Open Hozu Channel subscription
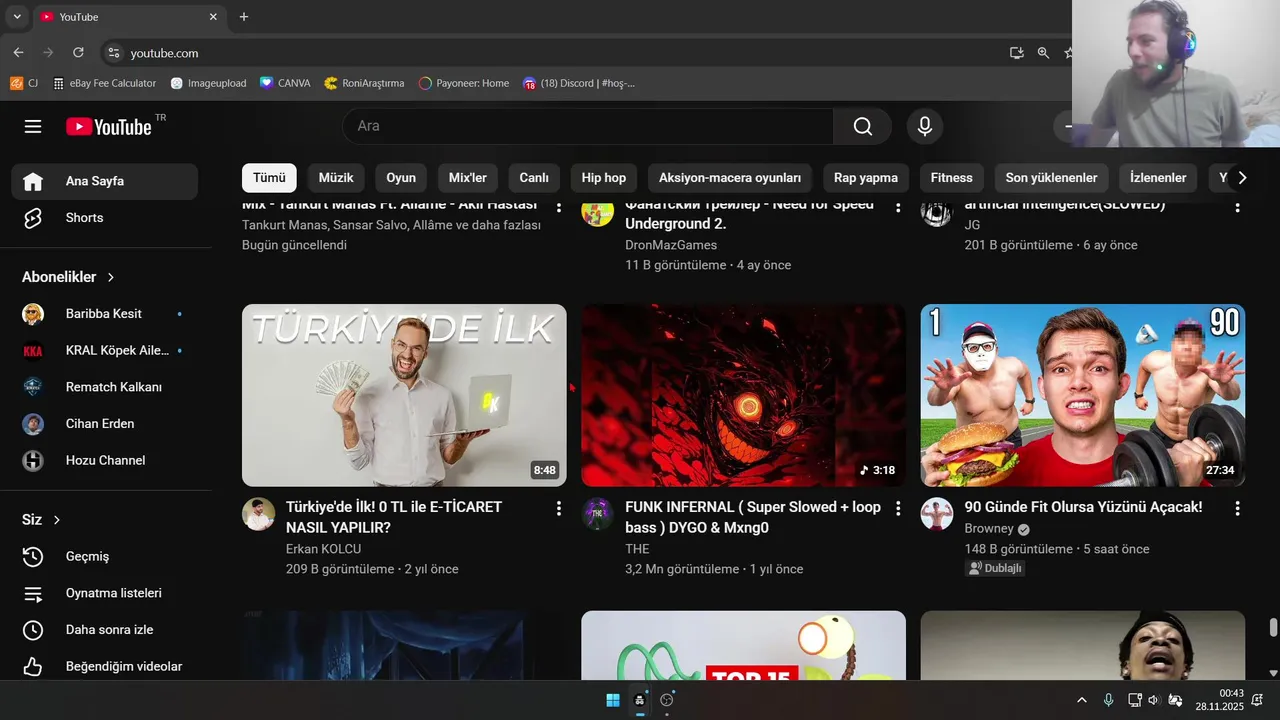The image size is (1280, 720). [x=105, y=460]
